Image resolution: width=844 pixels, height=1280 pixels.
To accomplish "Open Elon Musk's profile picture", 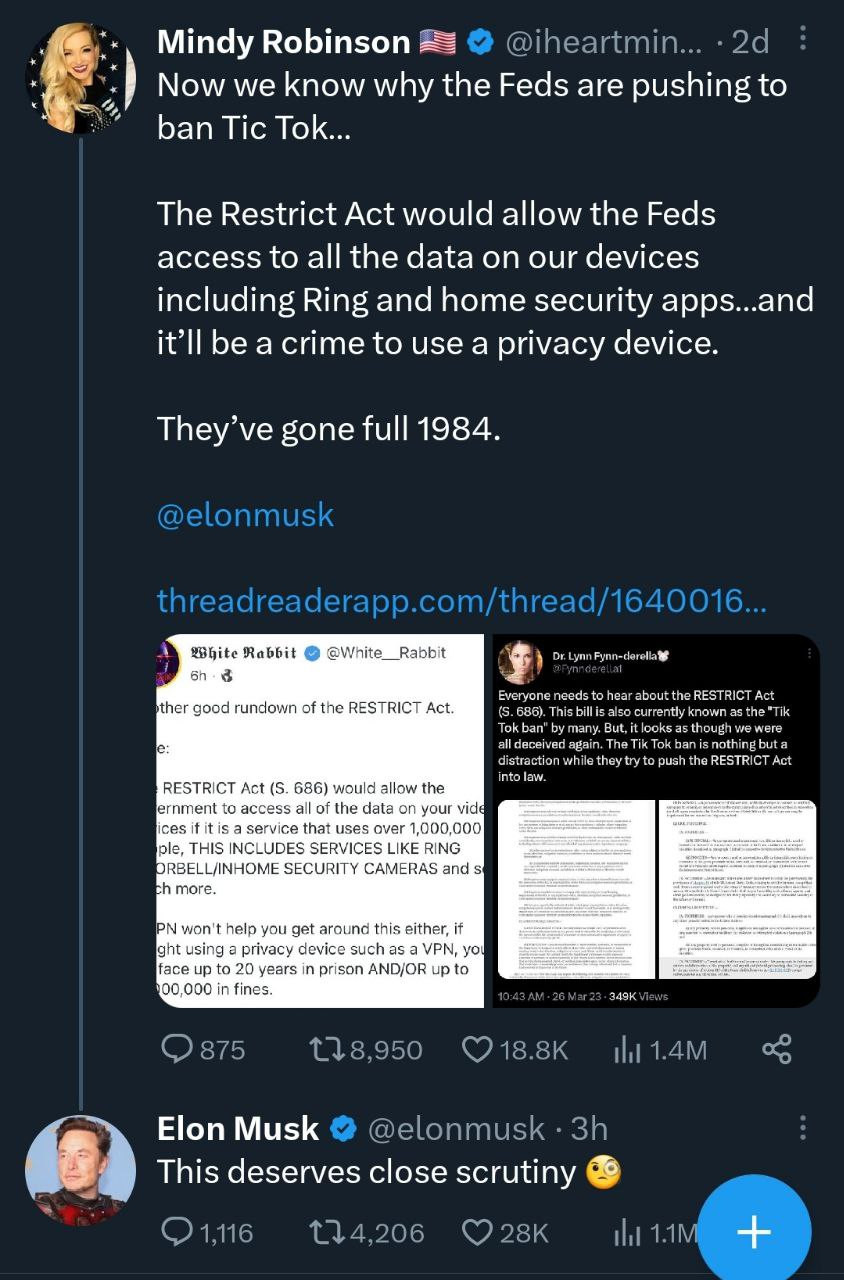I will (x=80, y=1170).
